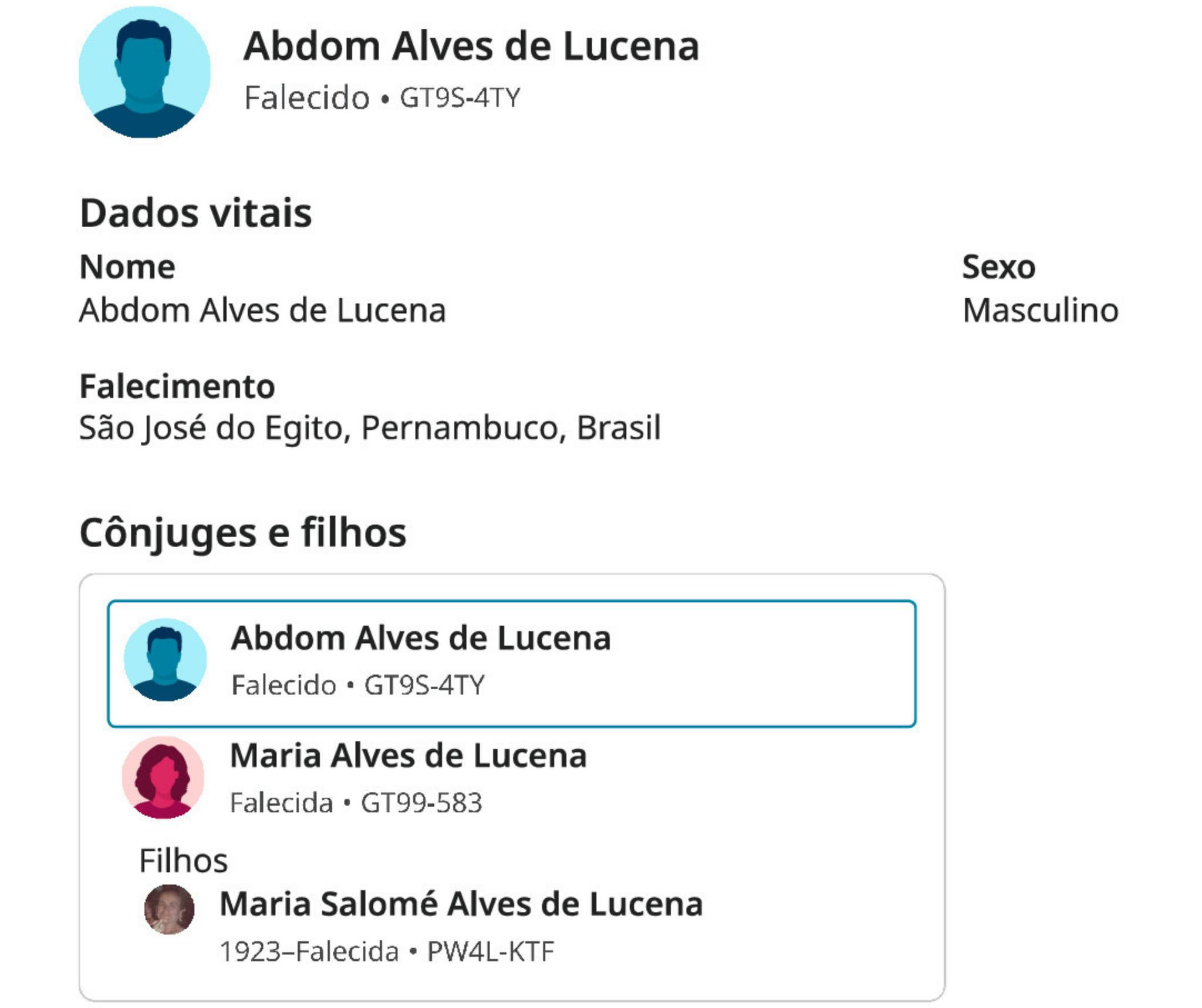Open Abdom Alves de Lucena in spouse card

coord(421,638)
